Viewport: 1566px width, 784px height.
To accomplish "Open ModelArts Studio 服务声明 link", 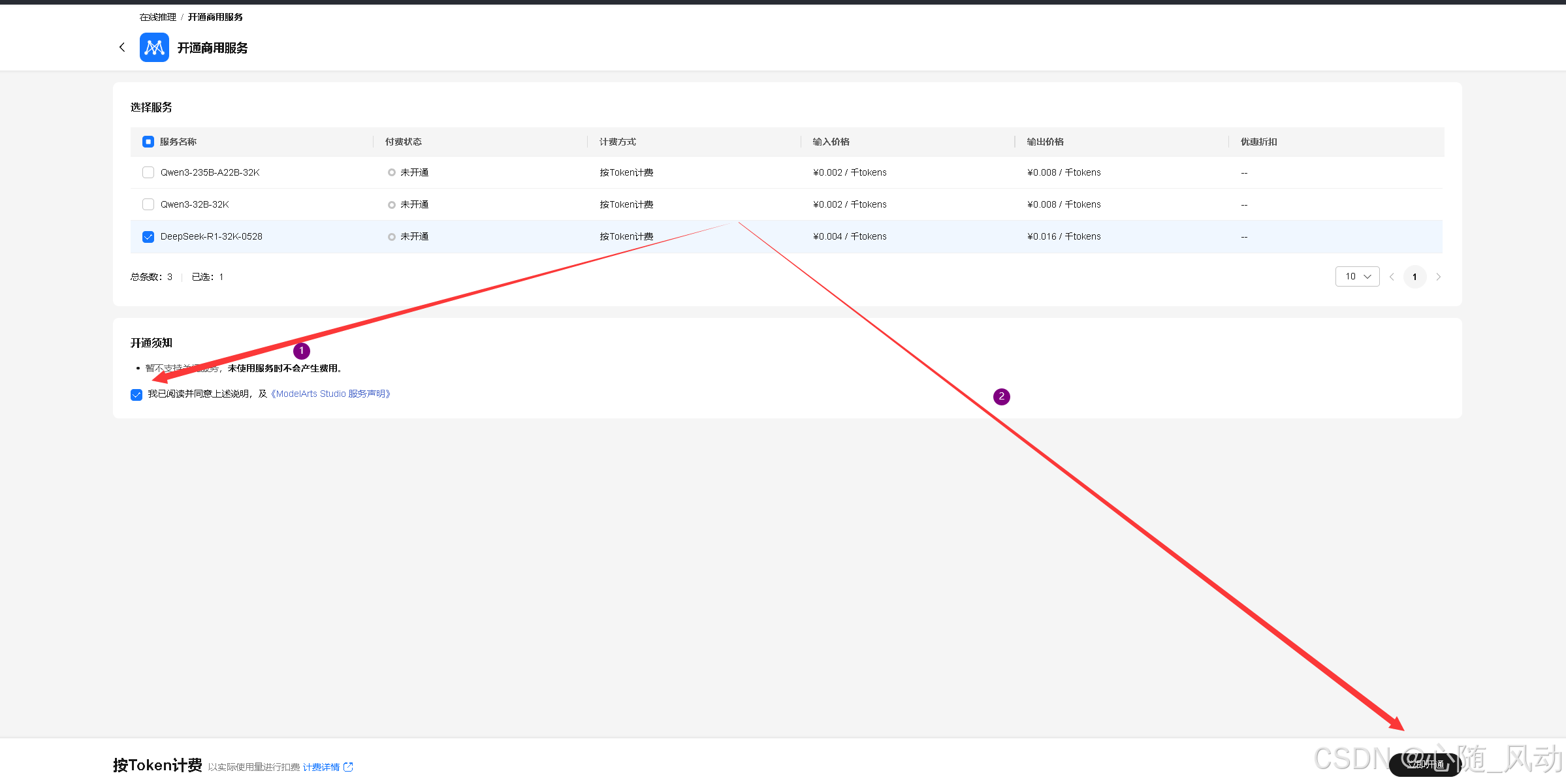I will click(330, 394).
